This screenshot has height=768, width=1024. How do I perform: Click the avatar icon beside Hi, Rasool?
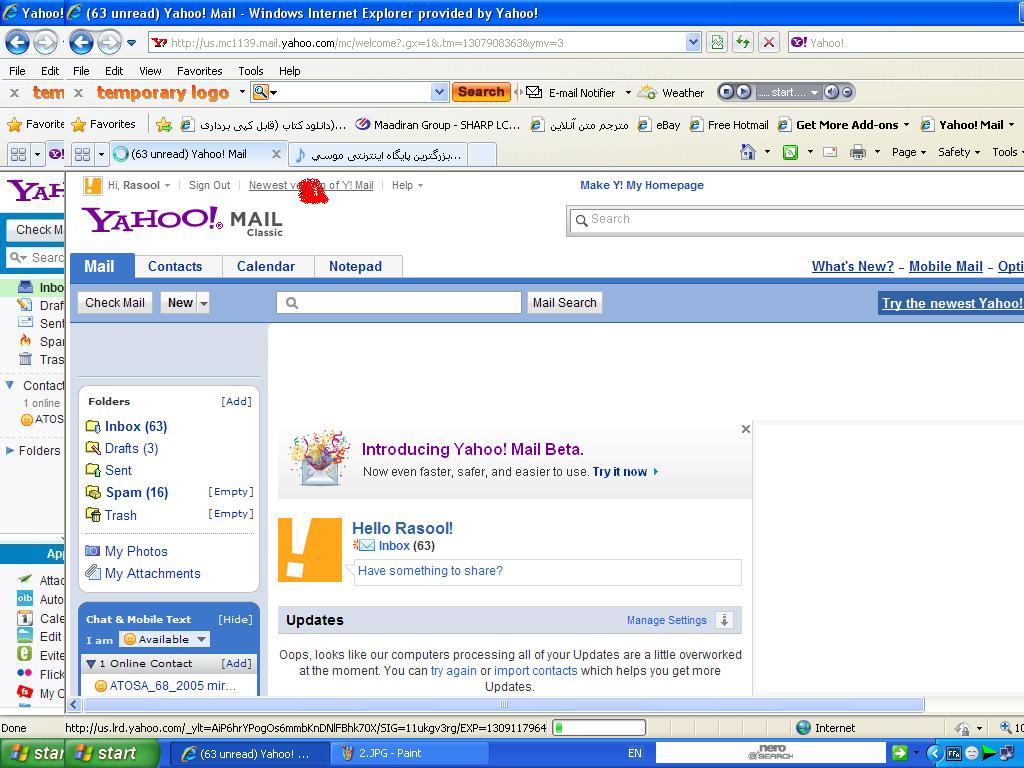tap(93, 186)
